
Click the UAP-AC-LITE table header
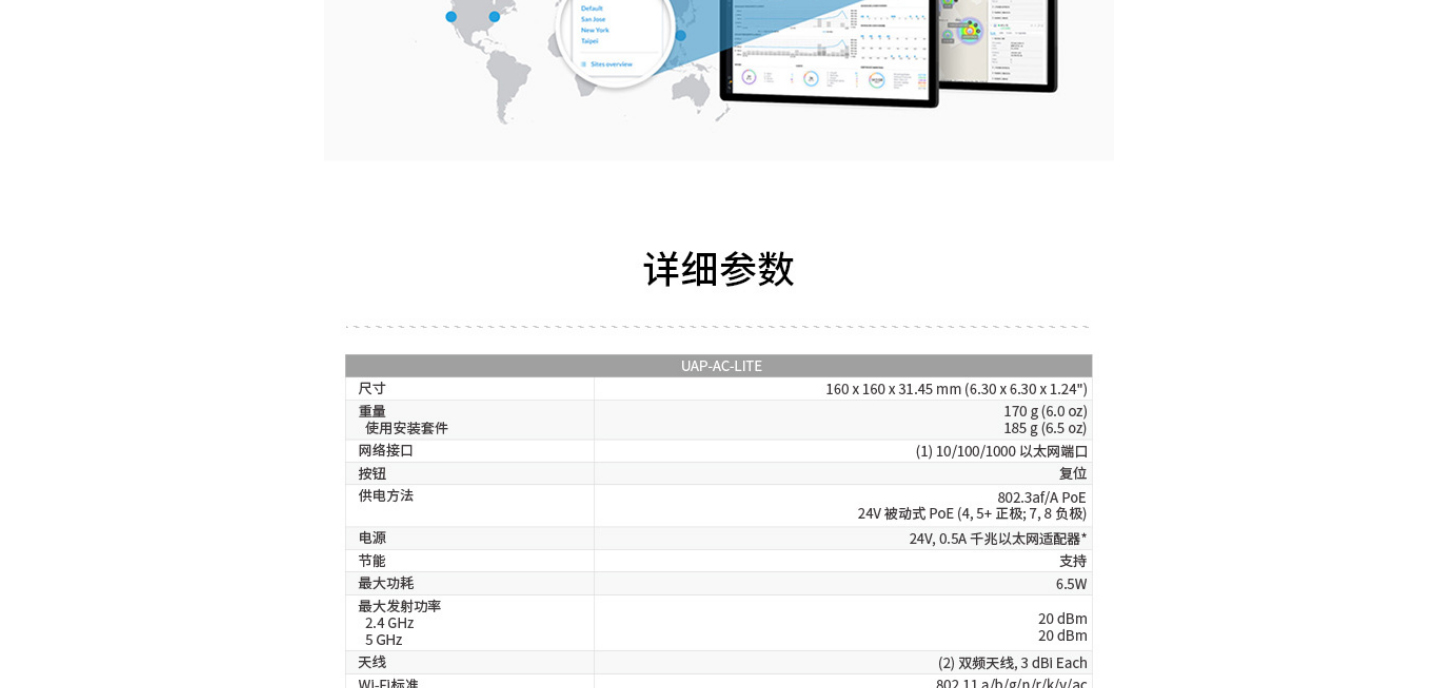pos(719,366)
